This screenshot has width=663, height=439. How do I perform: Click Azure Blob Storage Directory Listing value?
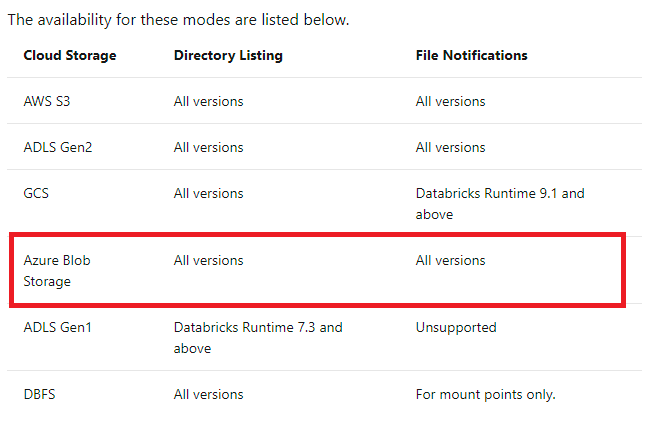[208, 260]
